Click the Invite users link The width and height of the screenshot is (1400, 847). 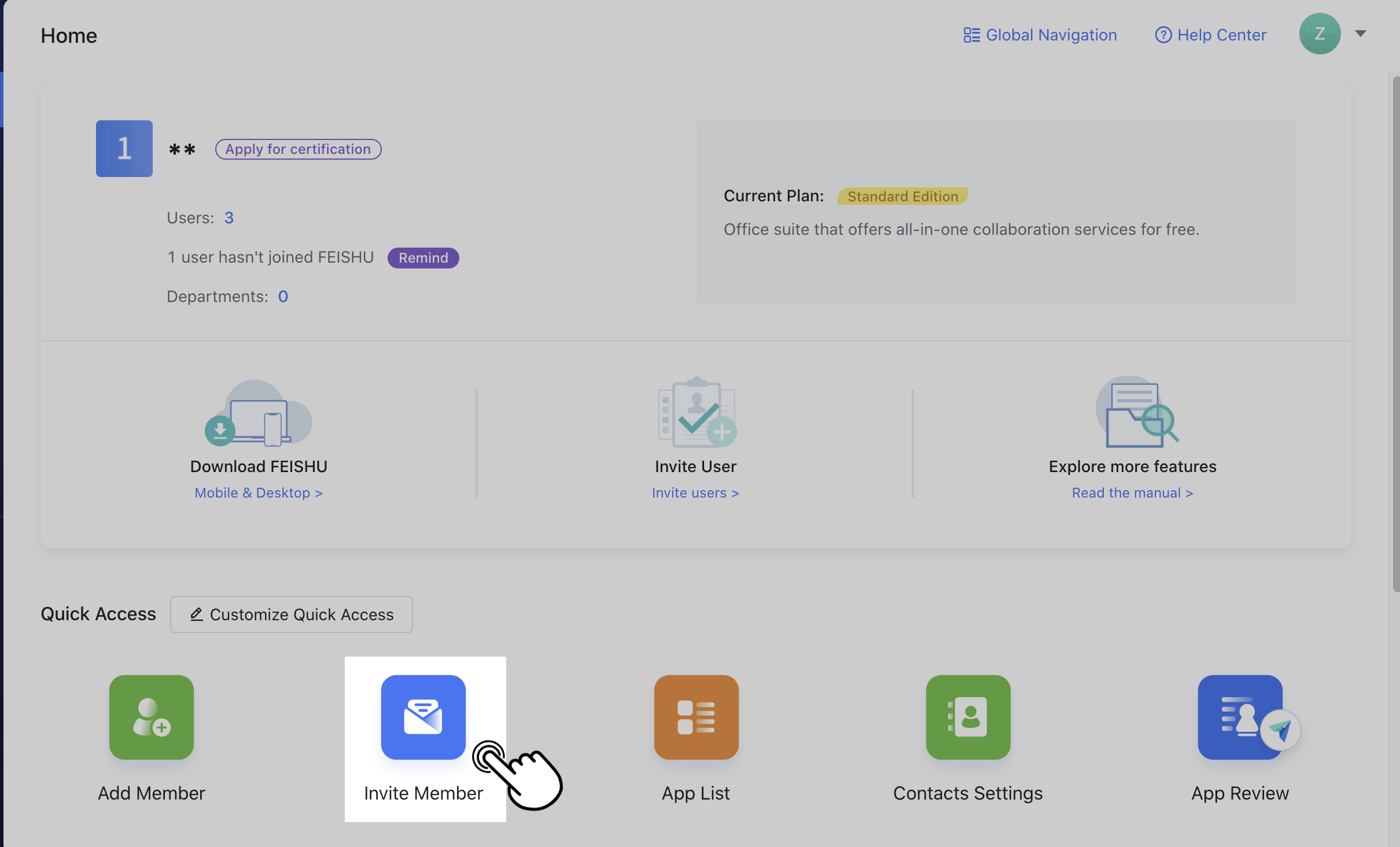pos(695,492)
